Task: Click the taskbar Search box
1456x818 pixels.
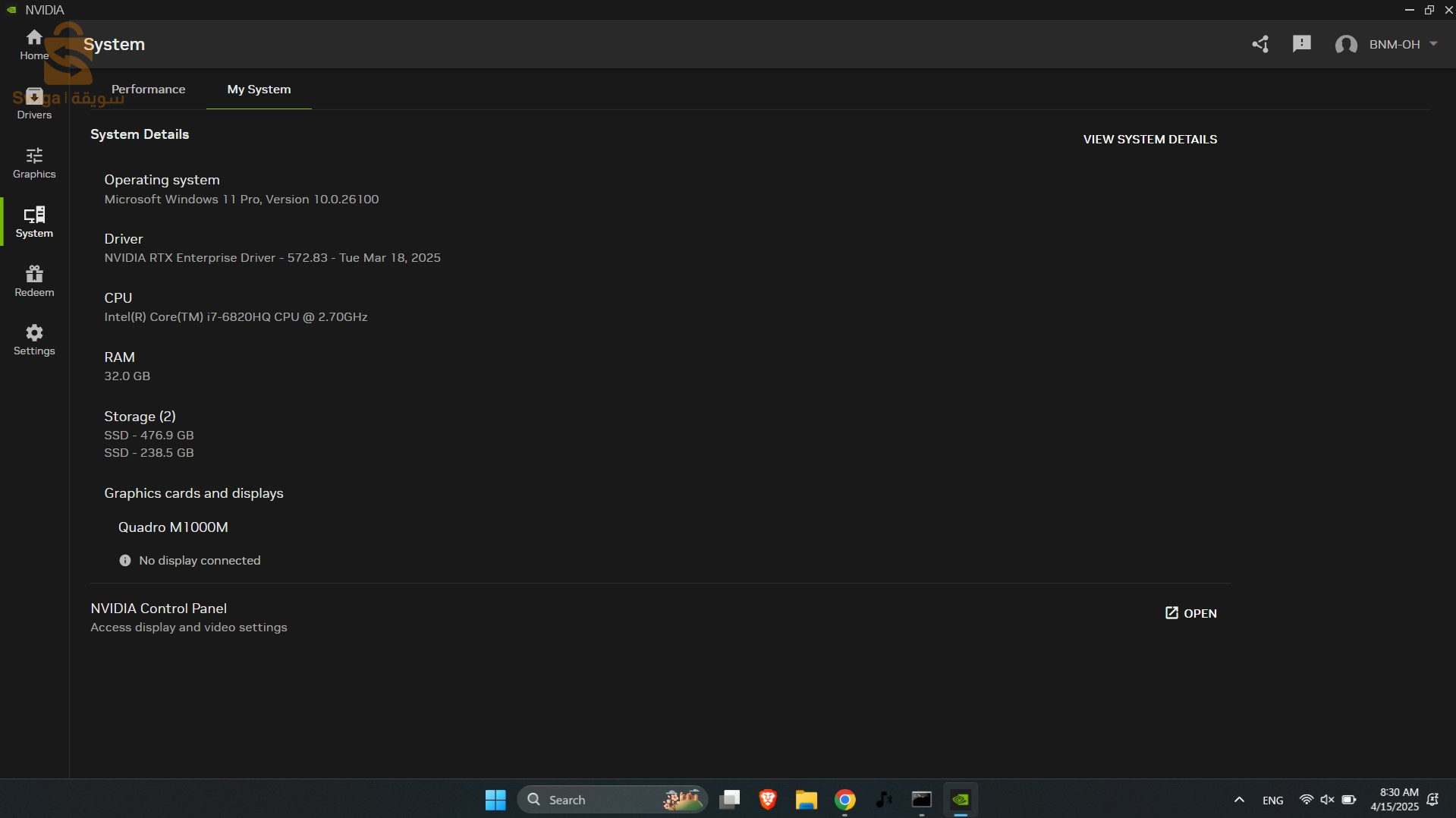Action: coord(612,800)
